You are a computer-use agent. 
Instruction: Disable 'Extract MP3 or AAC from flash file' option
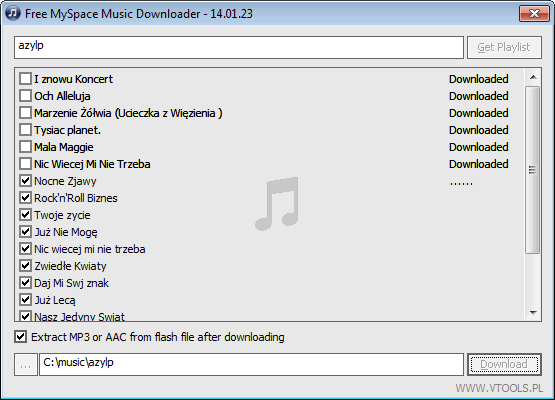coord(21,337)
